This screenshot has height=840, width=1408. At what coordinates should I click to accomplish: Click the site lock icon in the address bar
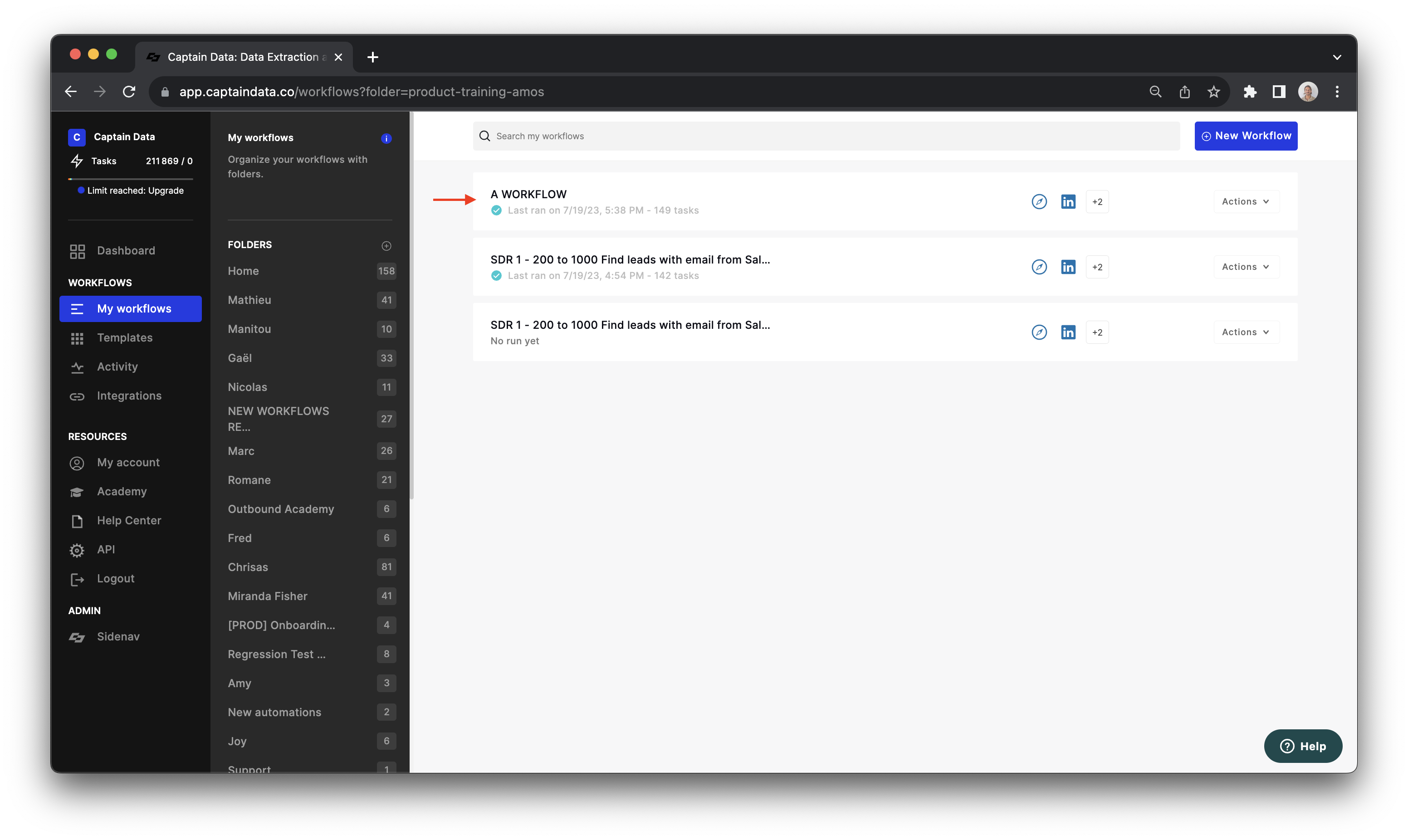[165, 92]
